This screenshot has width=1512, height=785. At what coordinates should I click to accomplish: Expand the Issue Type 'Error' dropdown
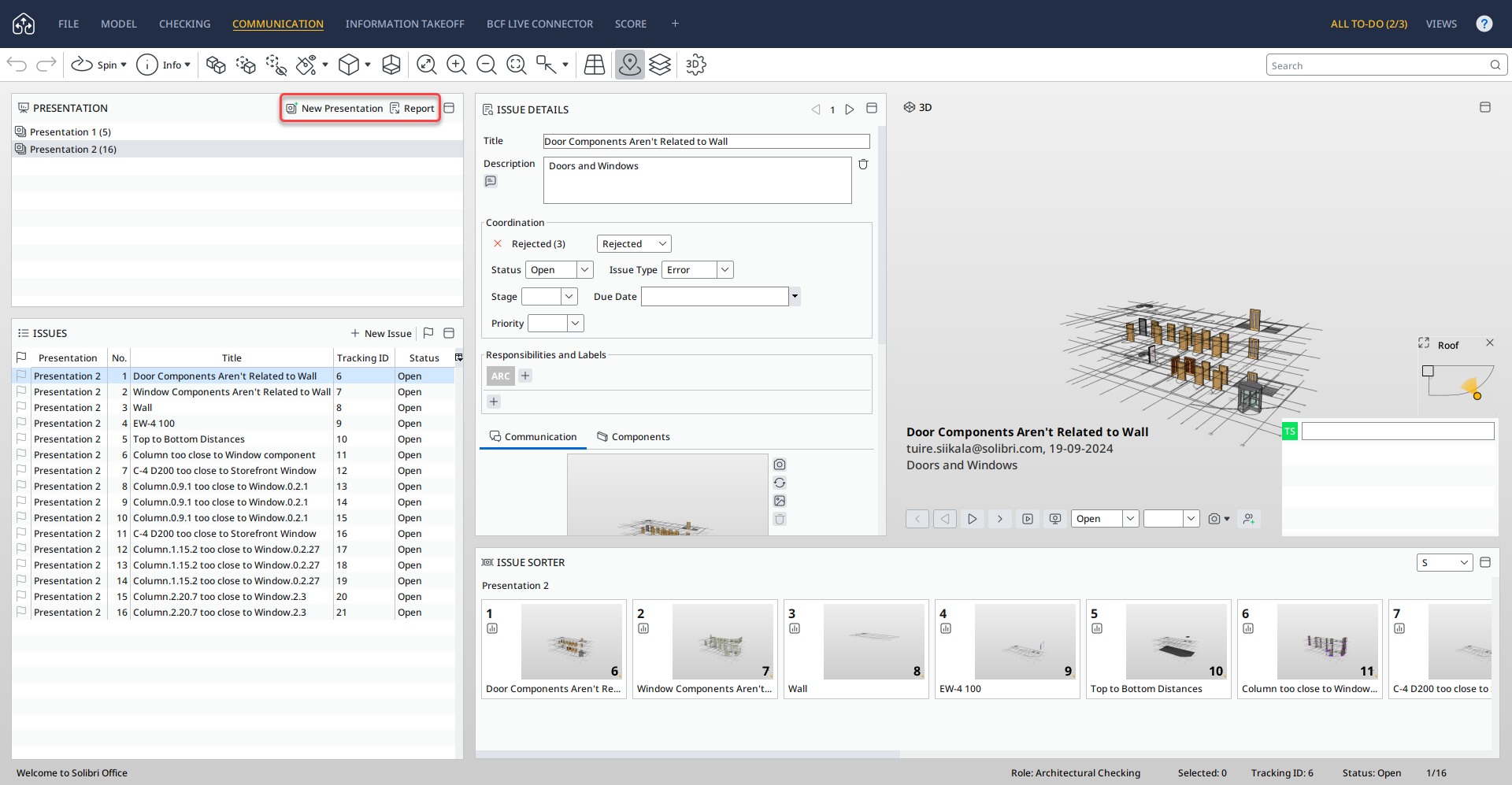(724, 270)
